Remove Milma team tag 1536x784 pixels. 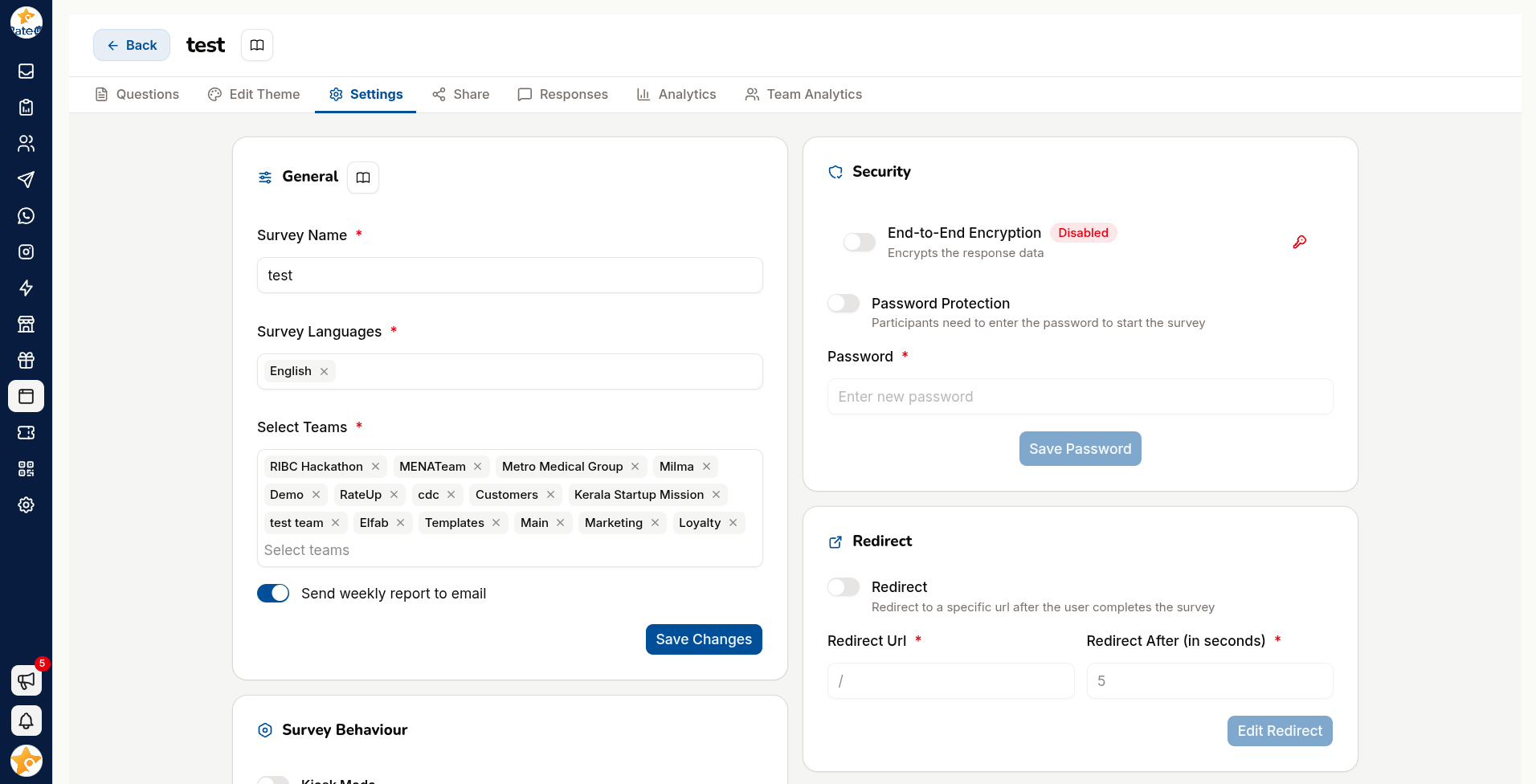(706, 467)
